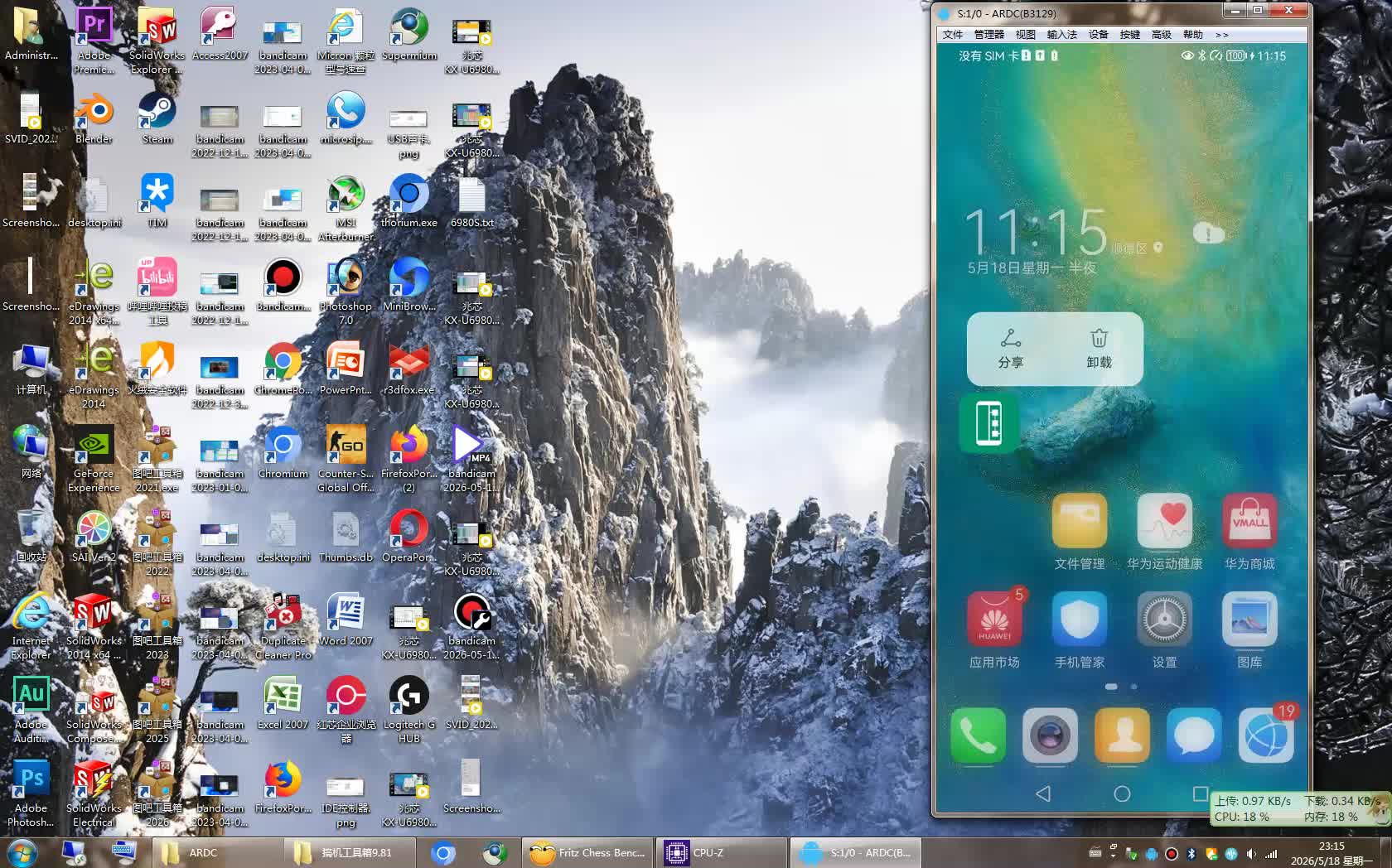Screen dimensions: 1392x868
Task: Select 哔哩哔哩投稿工具 desktop shortcut
Action: [x=157, y=292]
